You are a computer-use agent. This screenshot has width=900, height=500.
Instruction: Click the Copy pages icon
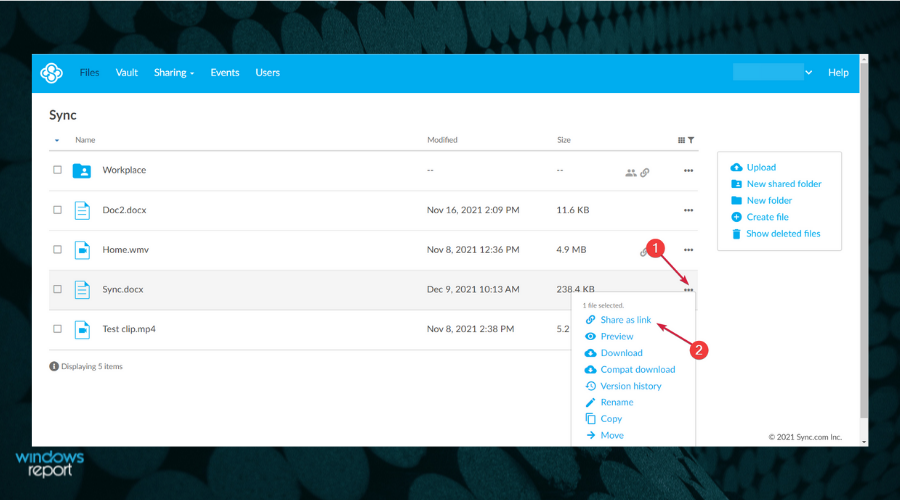[590, 418]
